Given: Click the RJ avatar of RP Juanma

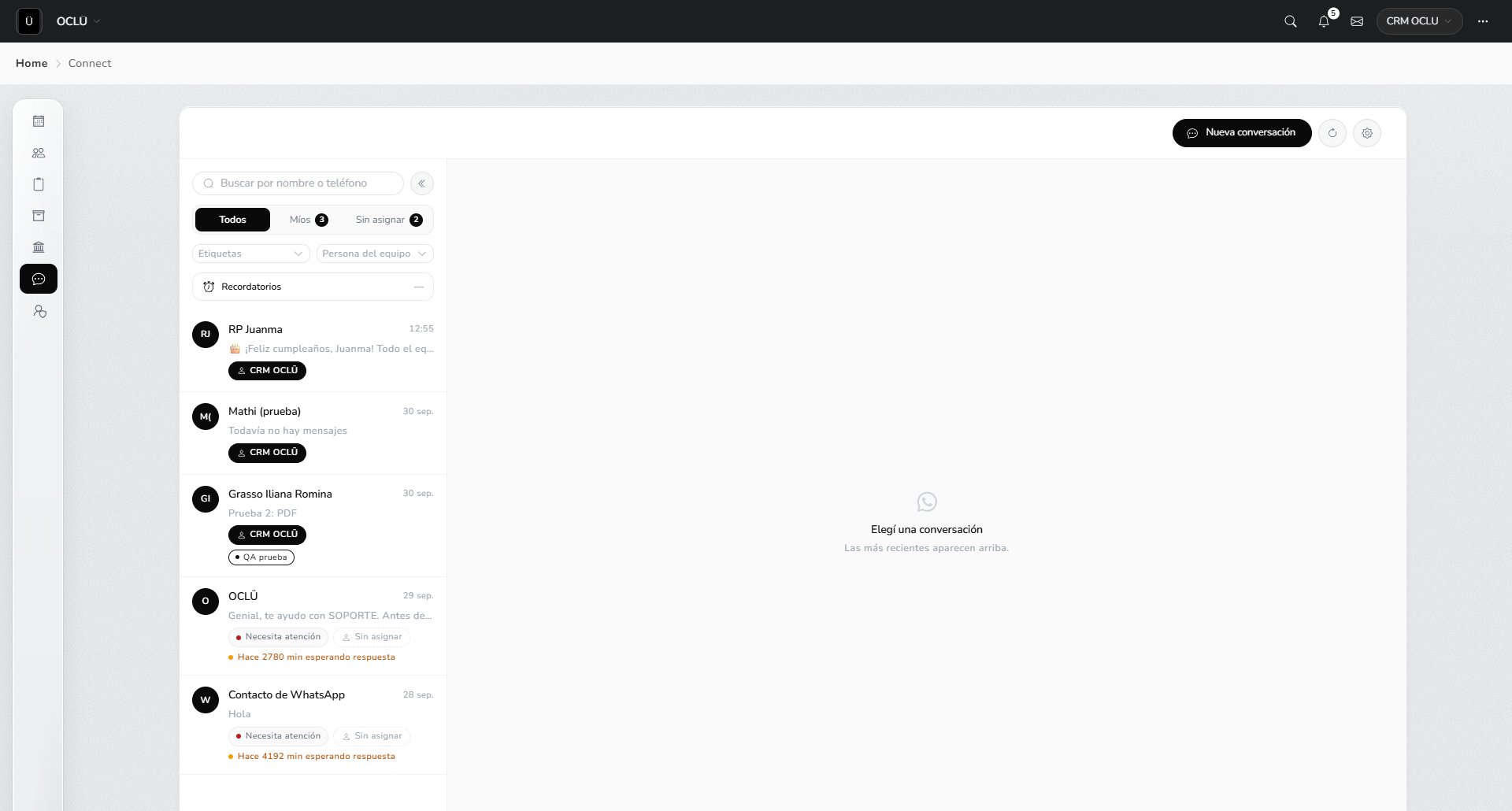Looking at the screenshot, I should (x=206, y=335).
